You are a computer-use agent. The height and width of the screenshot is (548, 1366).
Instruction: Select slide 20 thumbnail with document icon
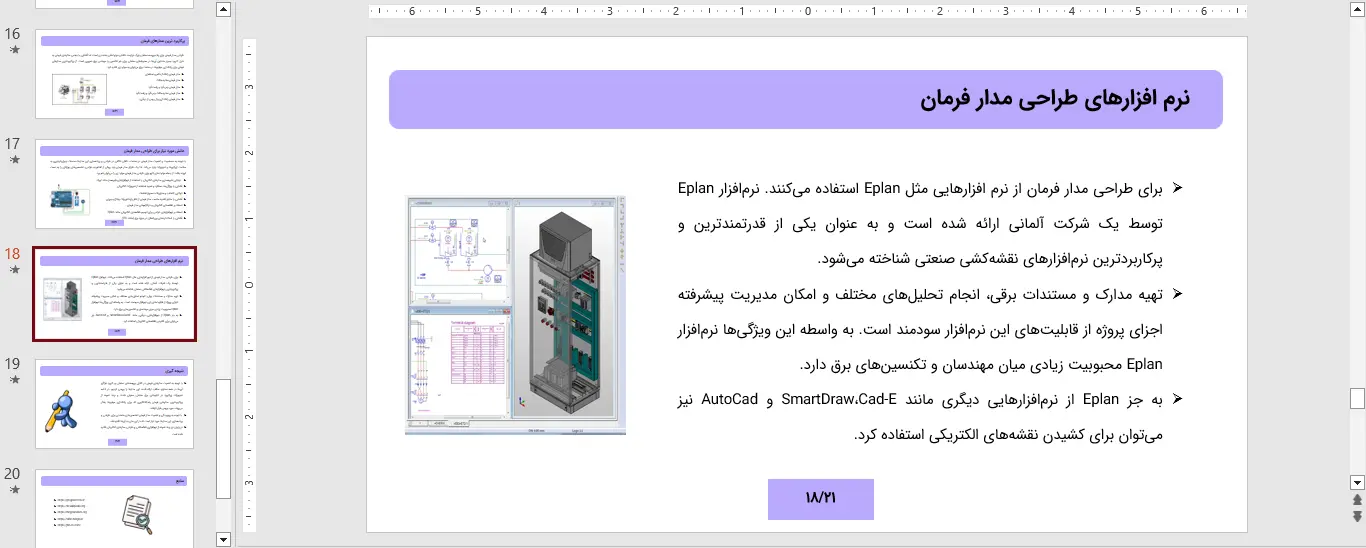pyautogui.click(x=115, y=508)
